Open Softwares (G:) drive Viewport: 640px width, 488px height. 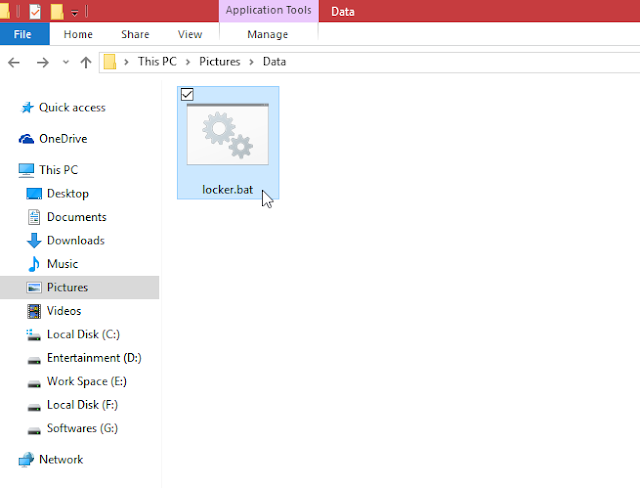click(82, 428)
